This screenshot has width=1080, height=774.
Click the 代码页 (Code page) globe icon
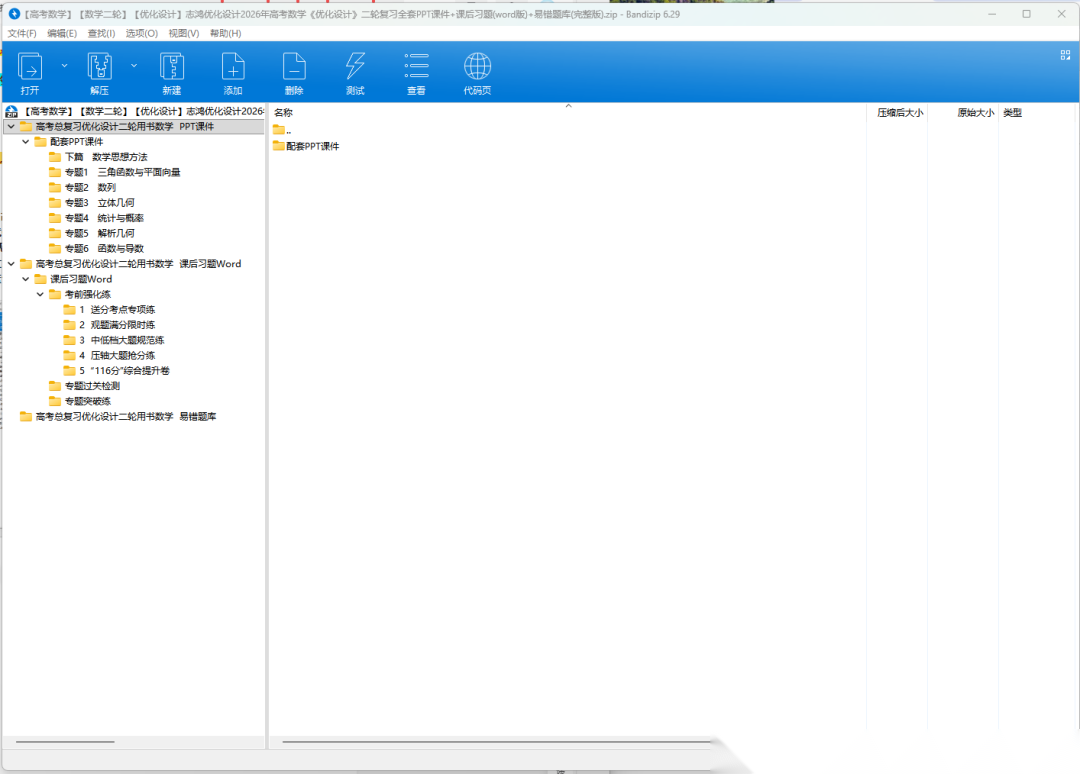477,67
